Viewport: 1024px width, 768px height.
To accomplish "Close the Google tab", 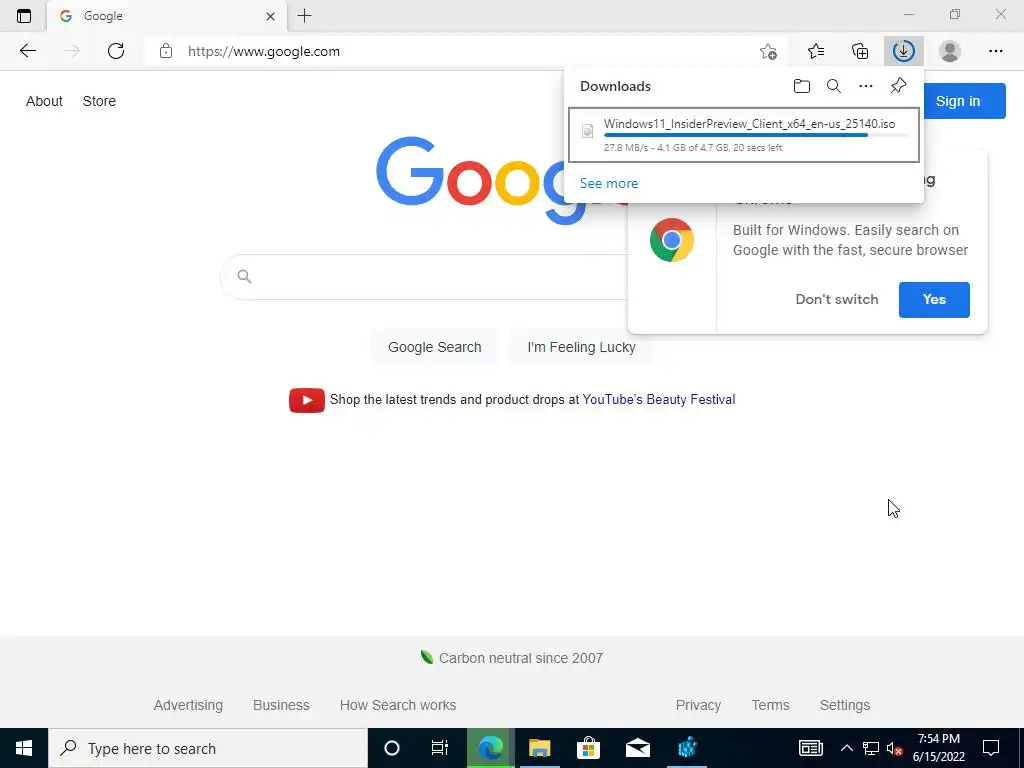I will (x=270, y=16).
